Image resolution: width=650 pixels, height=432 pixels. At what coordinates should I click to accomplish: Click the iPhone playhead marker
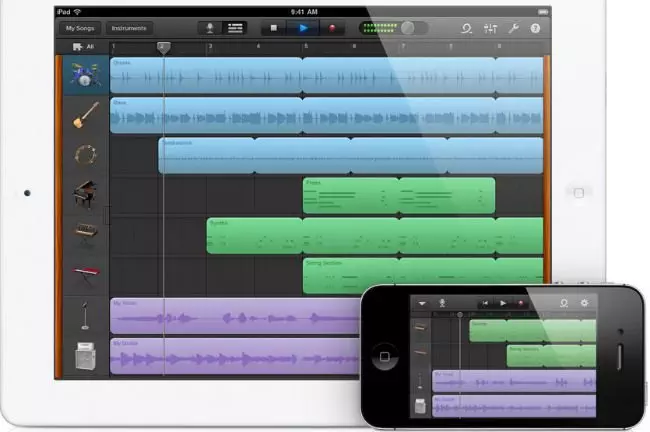coord(460,315)
